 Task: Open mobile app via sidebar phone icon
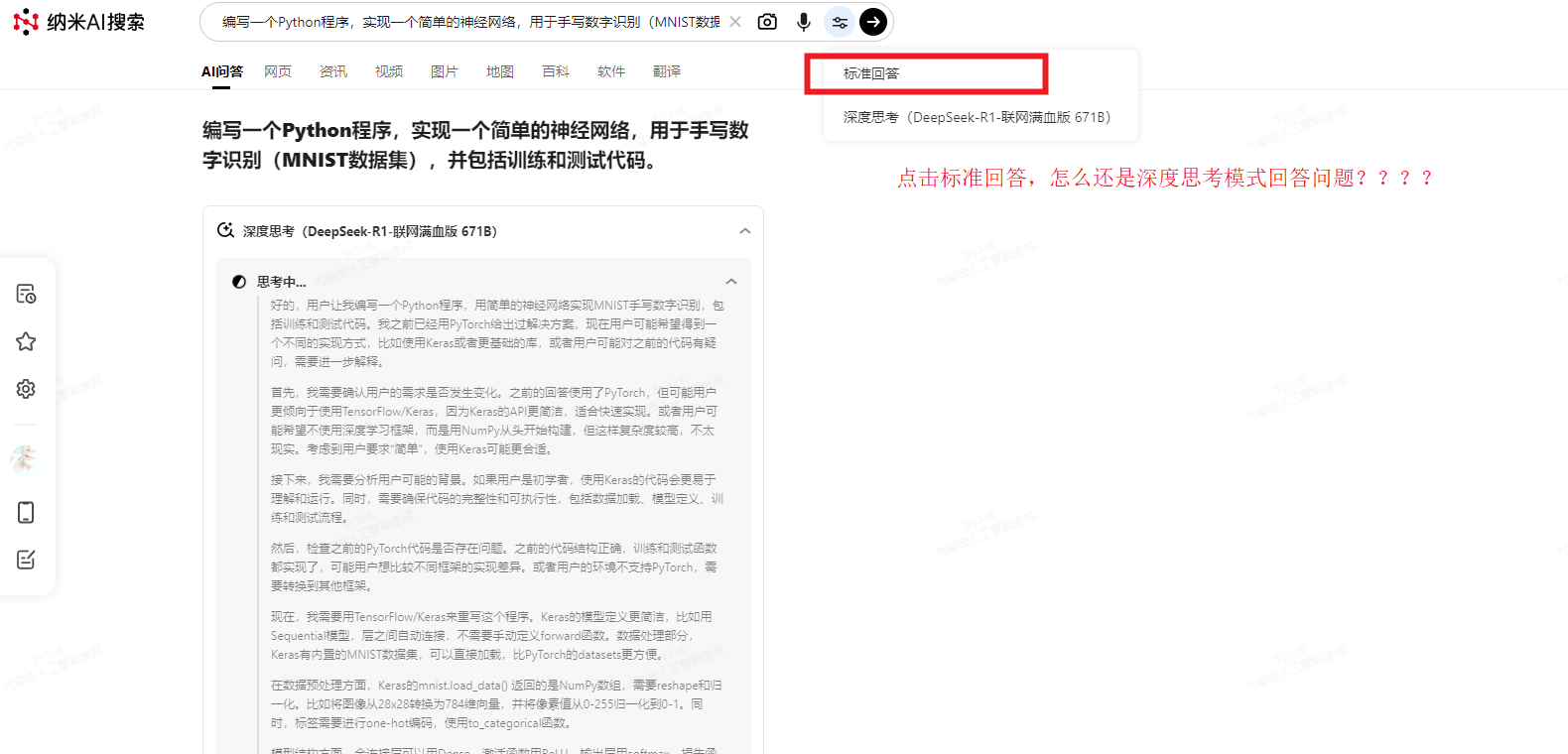tap(26, 512)
